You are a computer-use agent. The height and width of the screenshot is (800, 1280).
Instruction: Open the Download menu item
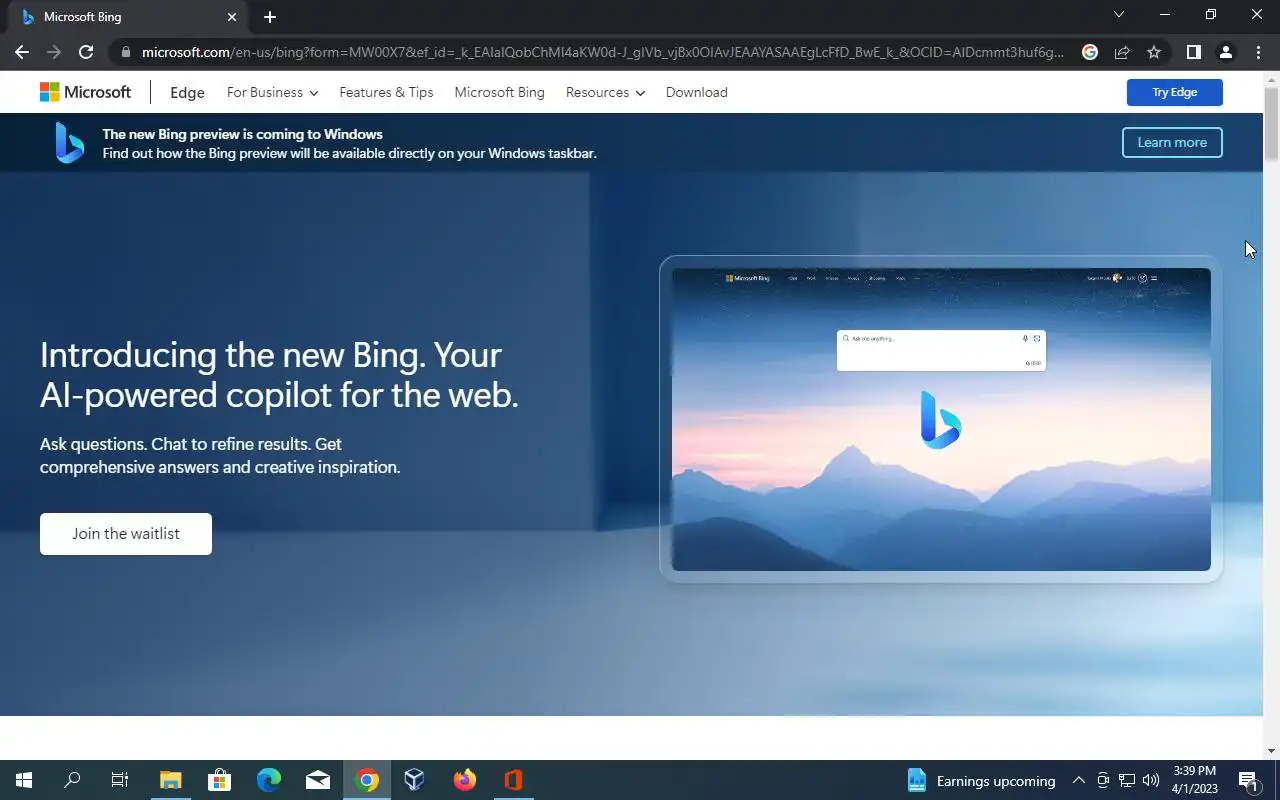(696, 92)
